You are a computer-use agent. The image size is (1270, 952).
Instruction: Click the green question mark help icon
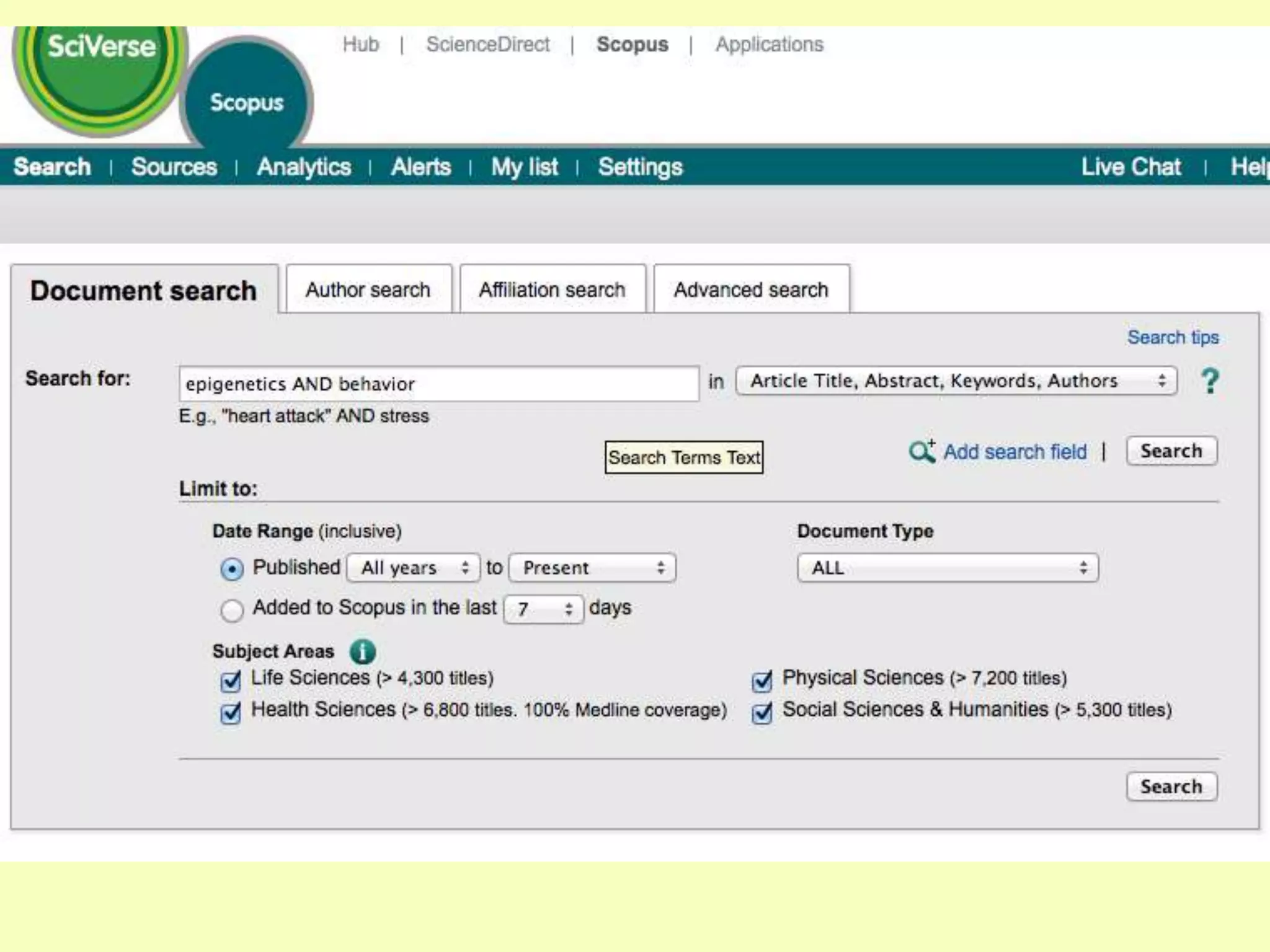(x=1210, y=381)
